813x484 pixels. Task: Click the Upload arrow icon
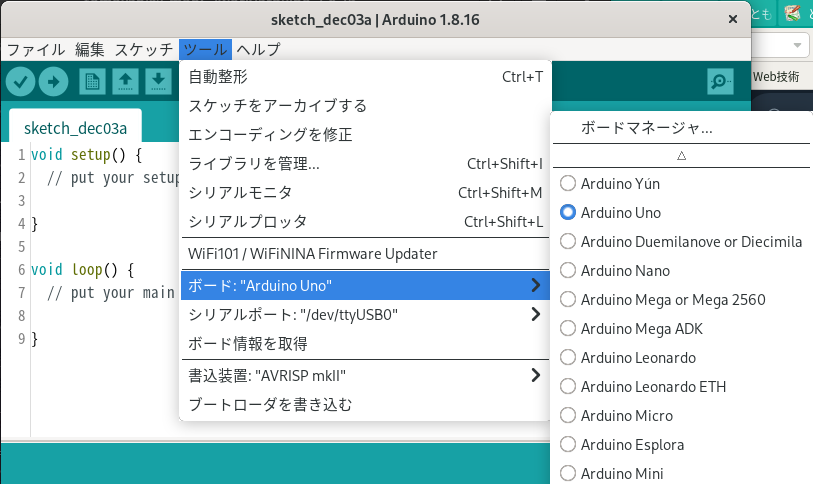(x=53, y=82)
